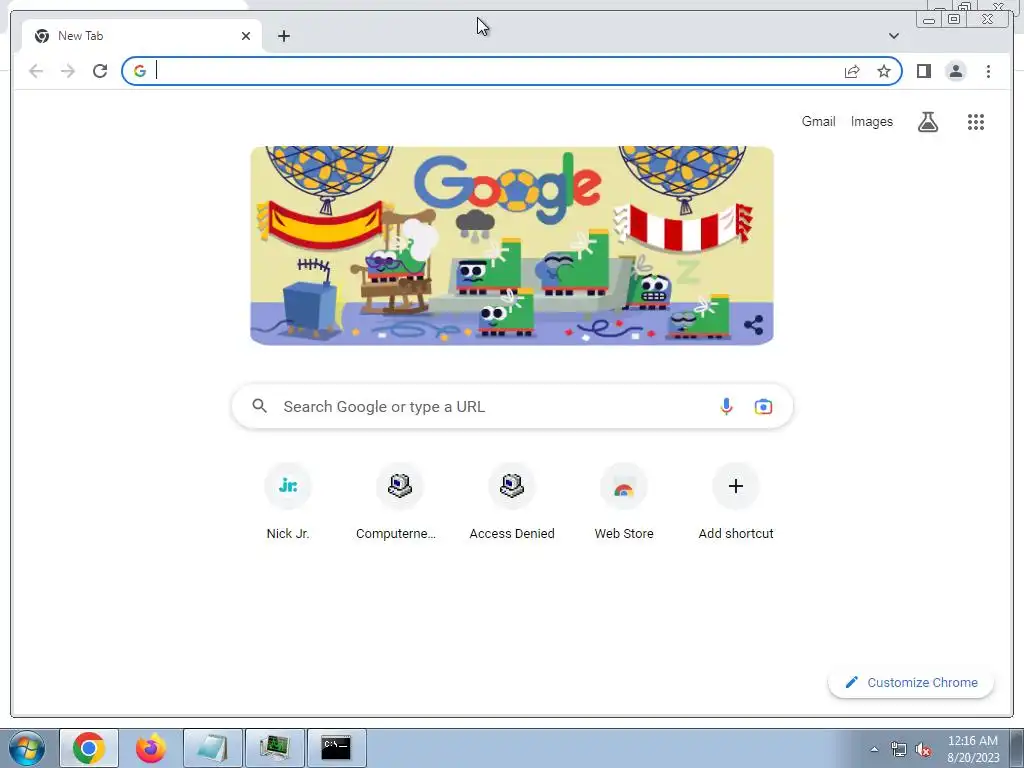Open the Google apps grid
The width and height of the screenshot is (1024, 768).
click(x=976, y=121)
